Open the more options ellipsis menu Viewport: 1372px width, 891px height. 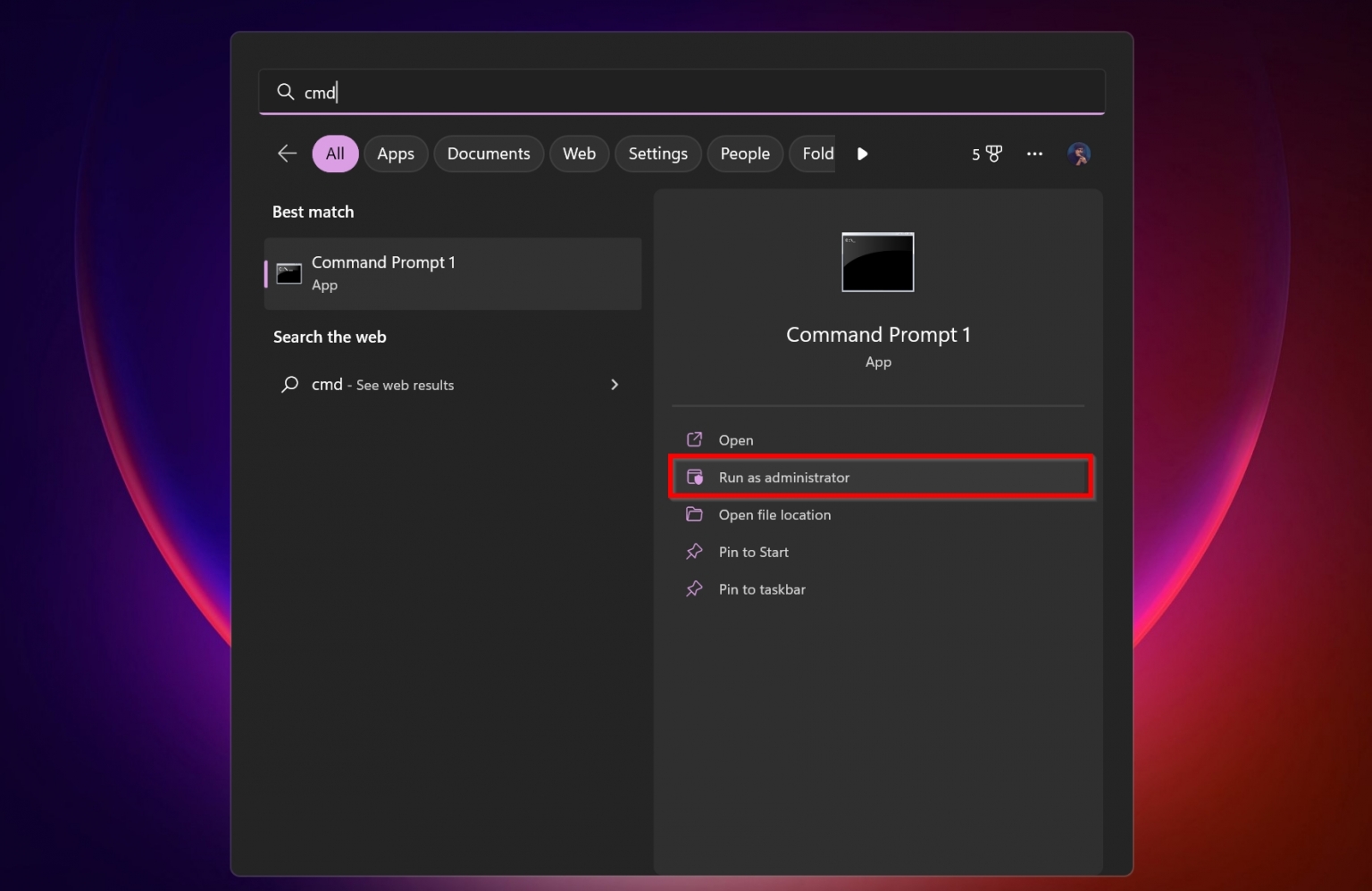coord(1034,154)
